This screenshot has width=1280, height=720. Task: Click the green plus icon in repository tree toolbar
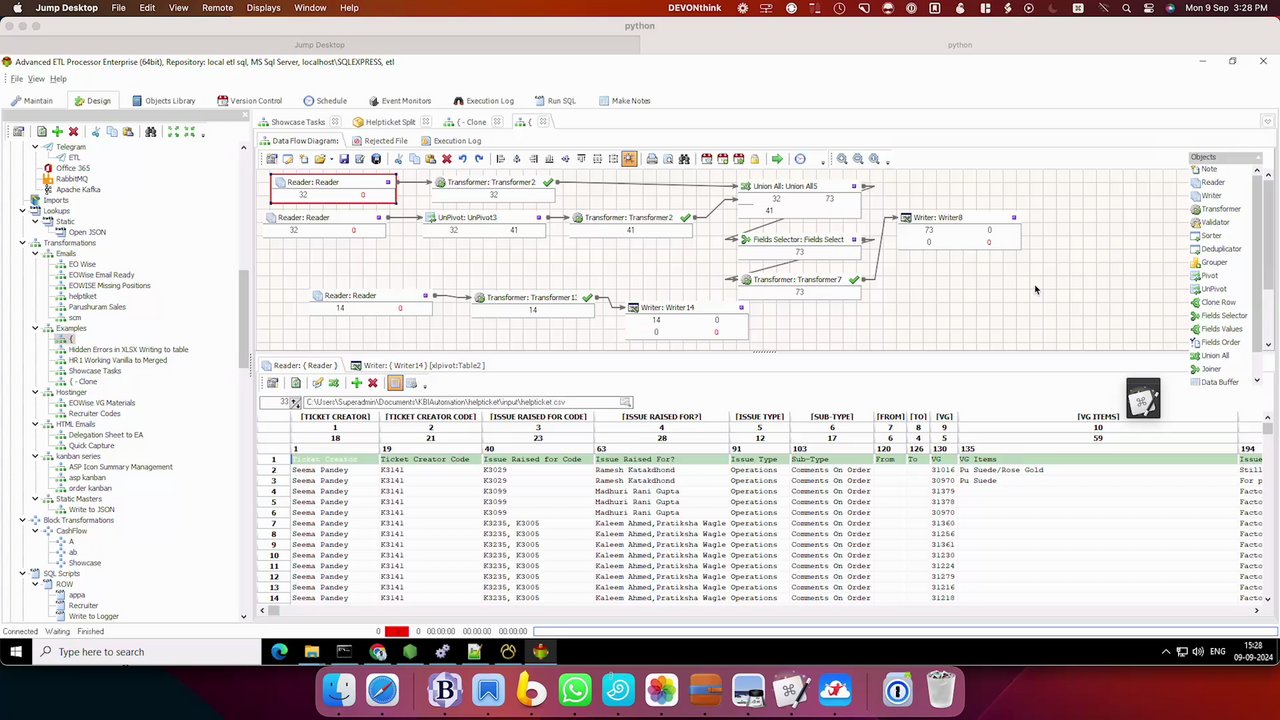pyautogui.click(x=57, y=132)
